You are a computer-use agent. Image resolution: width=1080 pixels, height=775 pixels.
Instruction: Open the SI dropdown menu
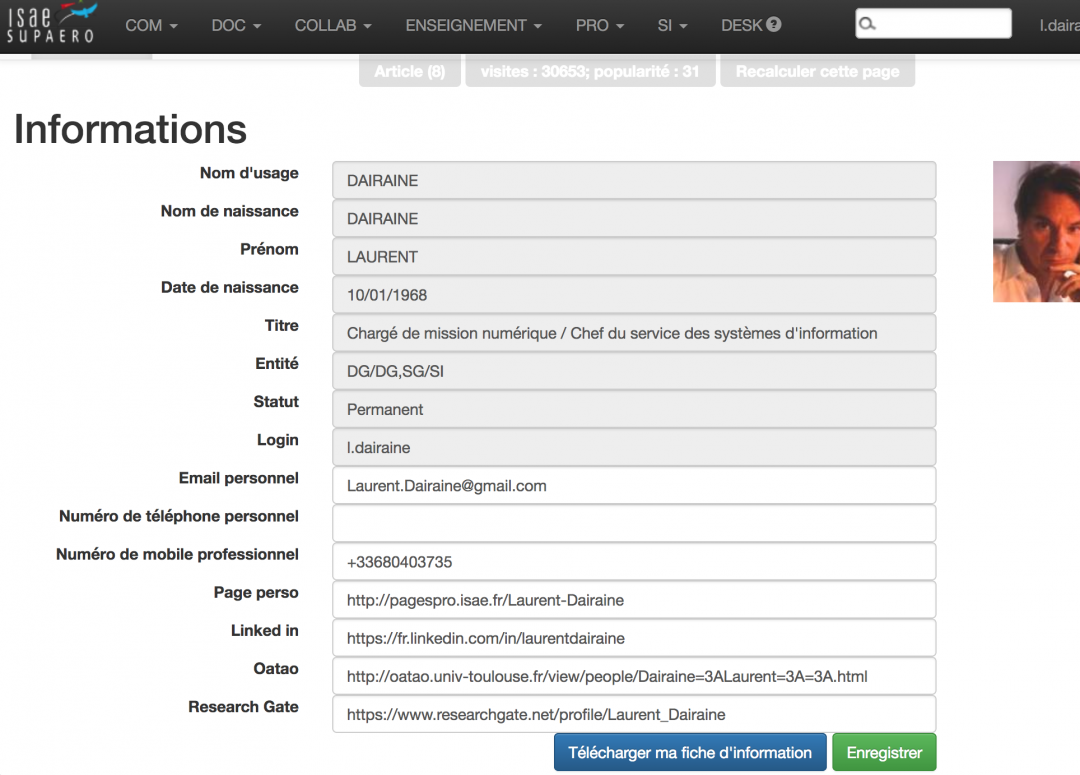(672, 26)
